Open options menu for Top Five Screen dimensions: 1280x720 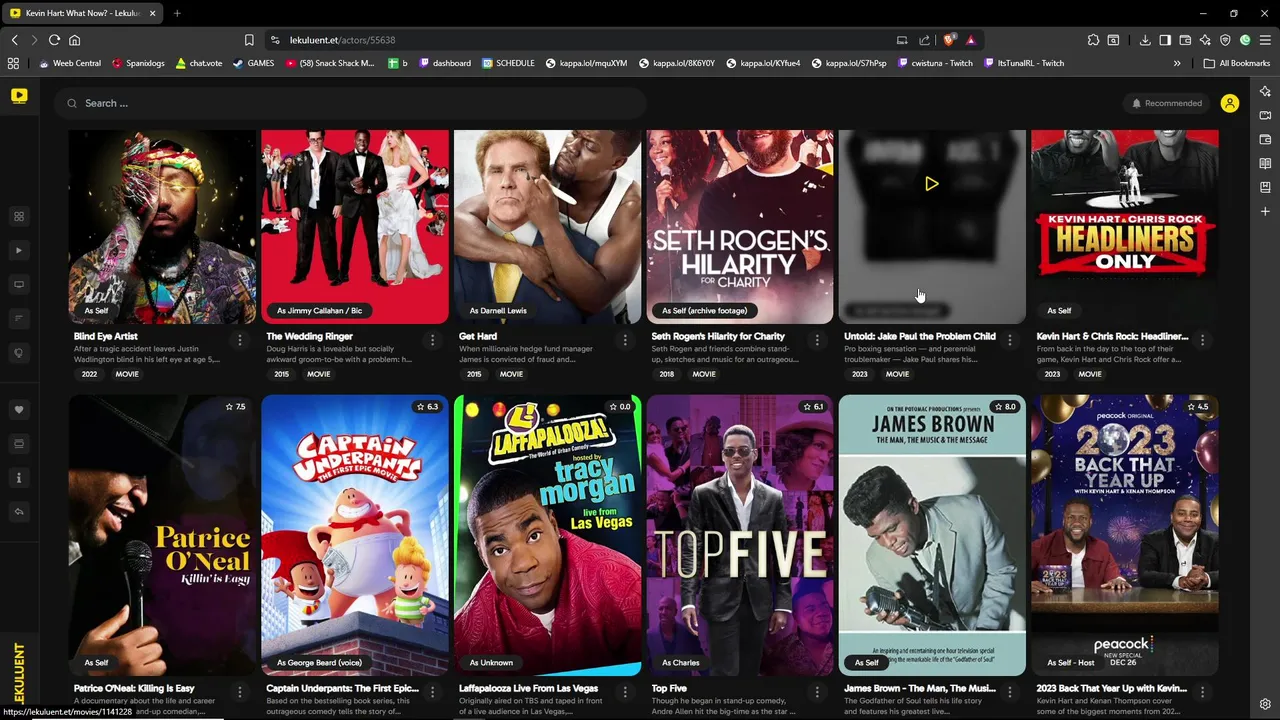point(817,692)
